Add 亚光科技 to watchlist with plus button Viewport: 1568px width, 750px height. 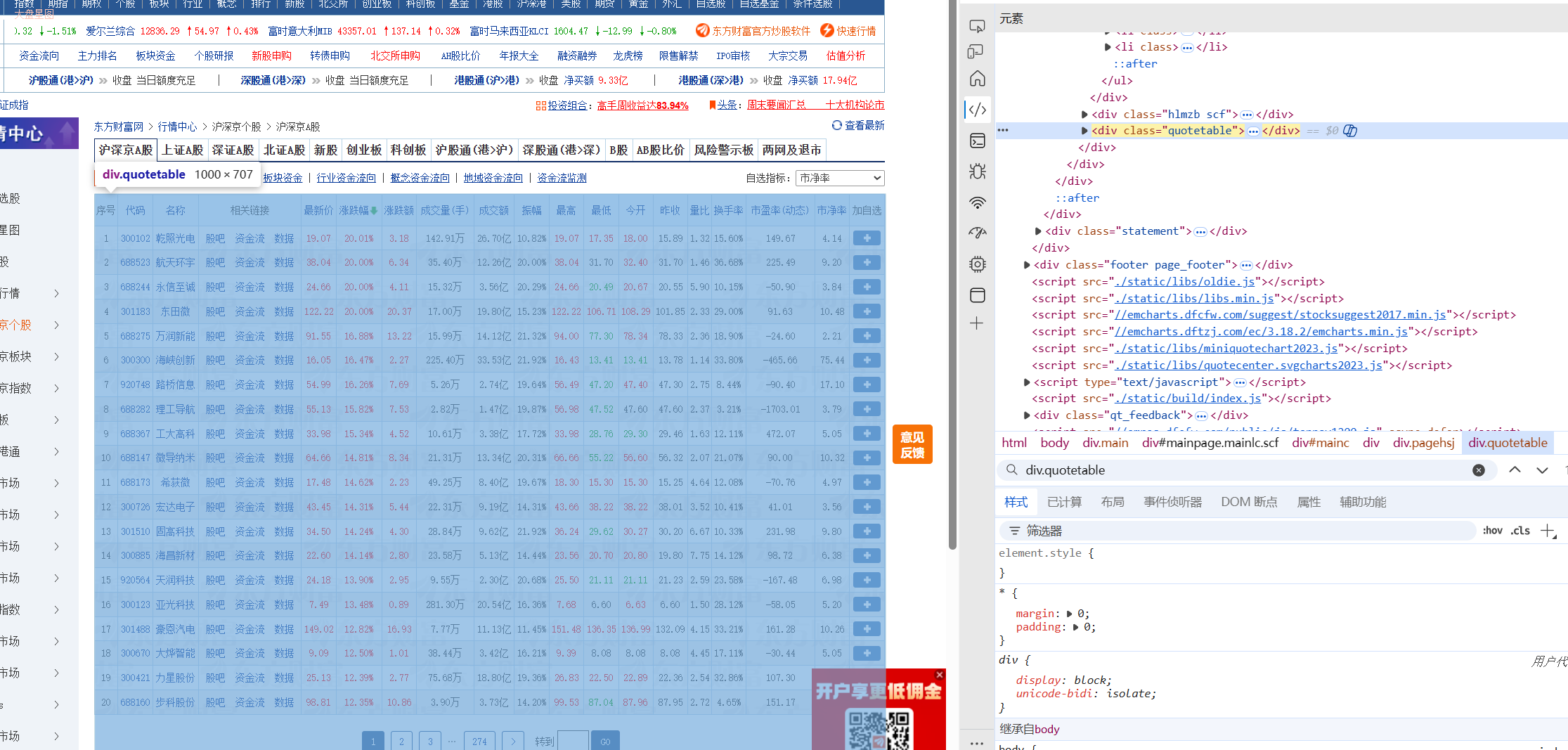[867, 604]
